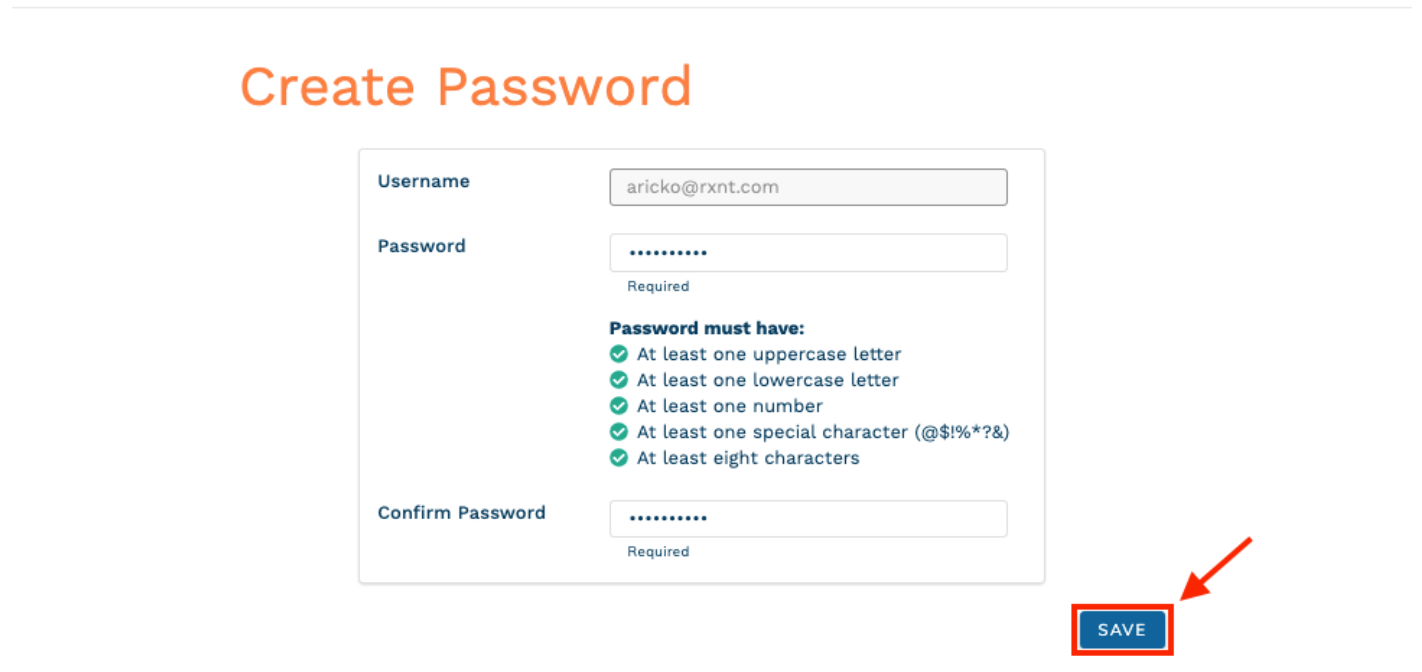Click the uppercase letter requirement checkmark
1422x672 pixels.
pos(619,354)
